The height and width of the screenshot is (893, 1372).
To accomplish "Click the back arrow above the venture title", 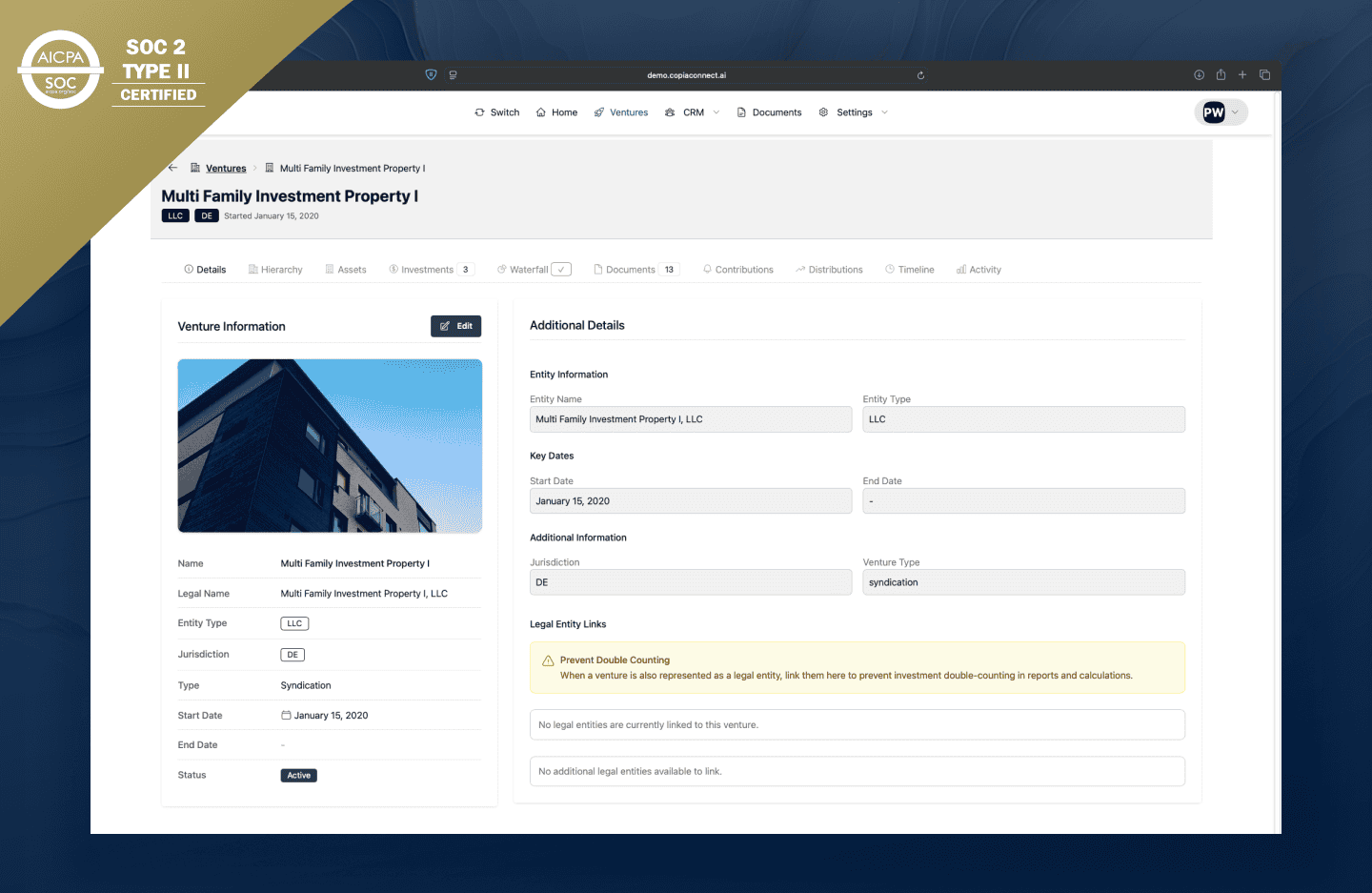I will pos(172,167).
